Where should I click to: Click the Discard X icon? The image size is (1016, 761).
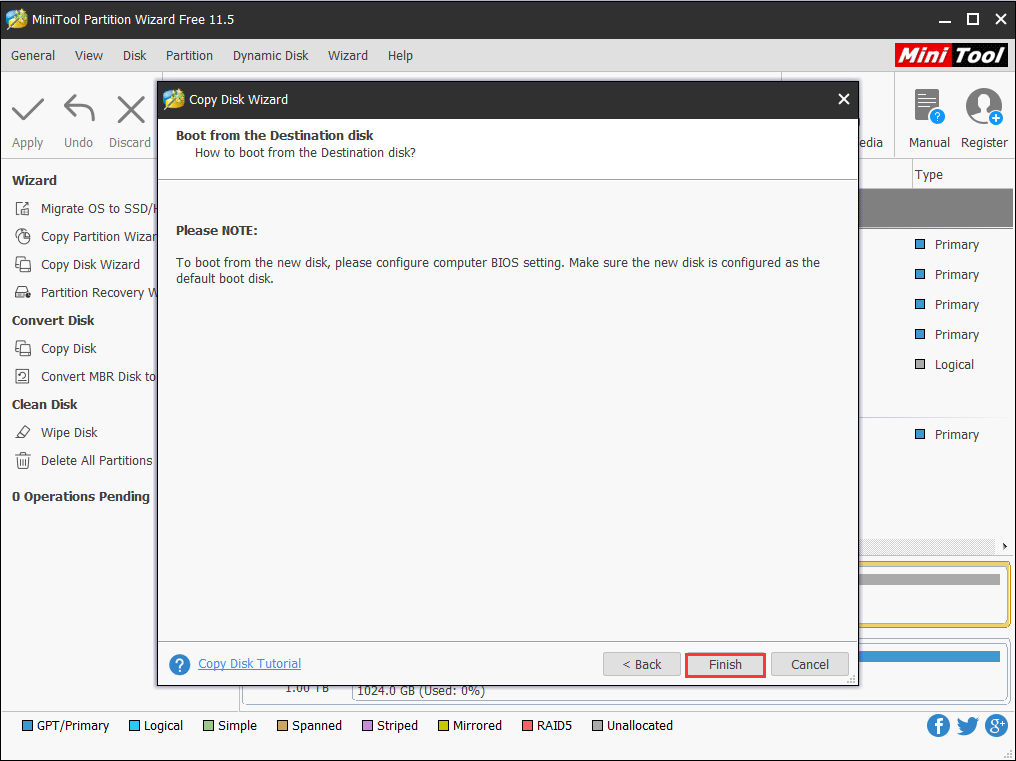coord(130,109)
